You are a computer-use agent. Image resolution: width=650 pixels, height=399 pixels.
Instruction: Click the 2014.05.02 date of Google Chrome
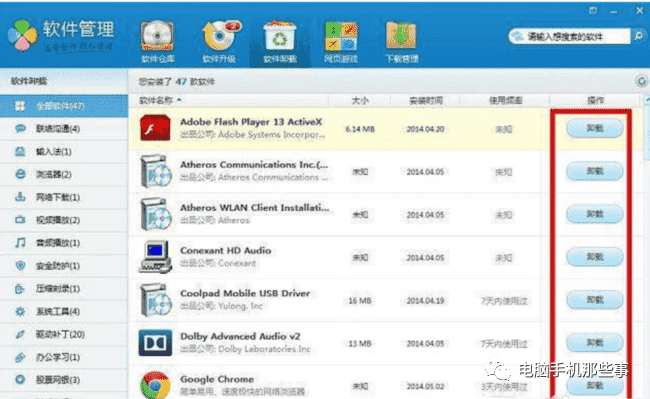(425, 386)
